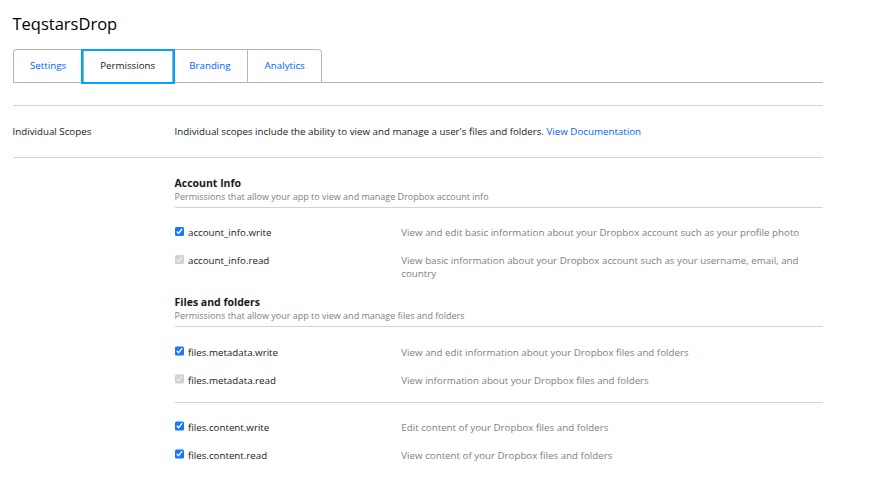Click the greyed account_info.read checkbox
This screenshot has width=882, height=479.
point(179,260)
